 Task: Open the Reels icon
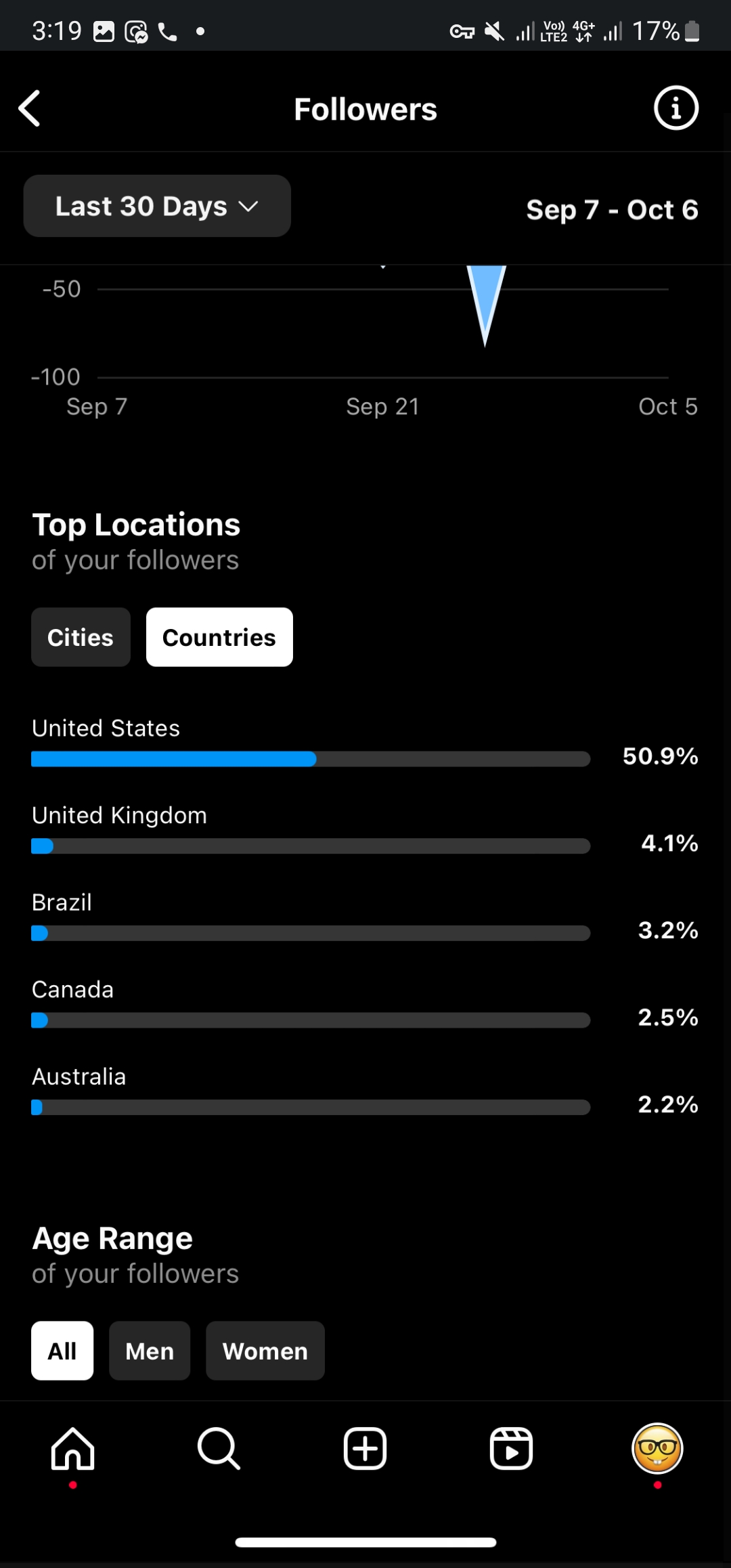511,1449
